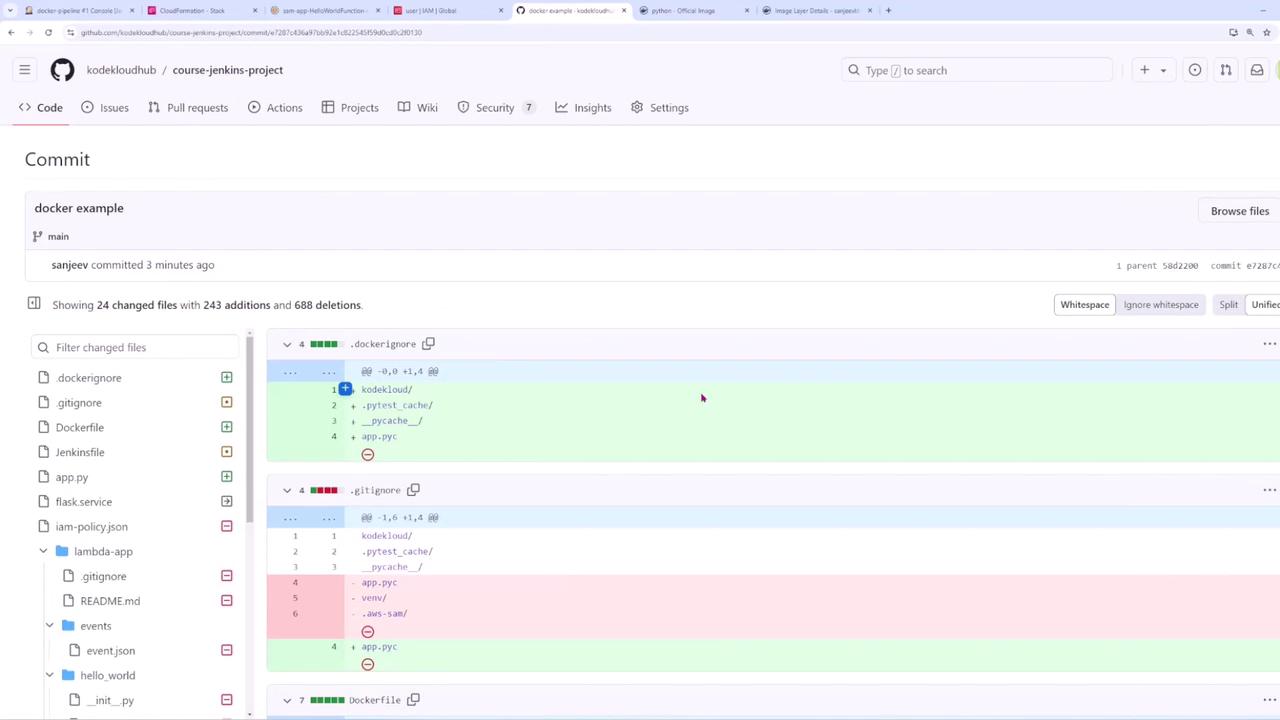The height and width of the screenshot is (720, 1280).
Task: Copy the .gitignore file path in the diff header
Action: (413, 490)
